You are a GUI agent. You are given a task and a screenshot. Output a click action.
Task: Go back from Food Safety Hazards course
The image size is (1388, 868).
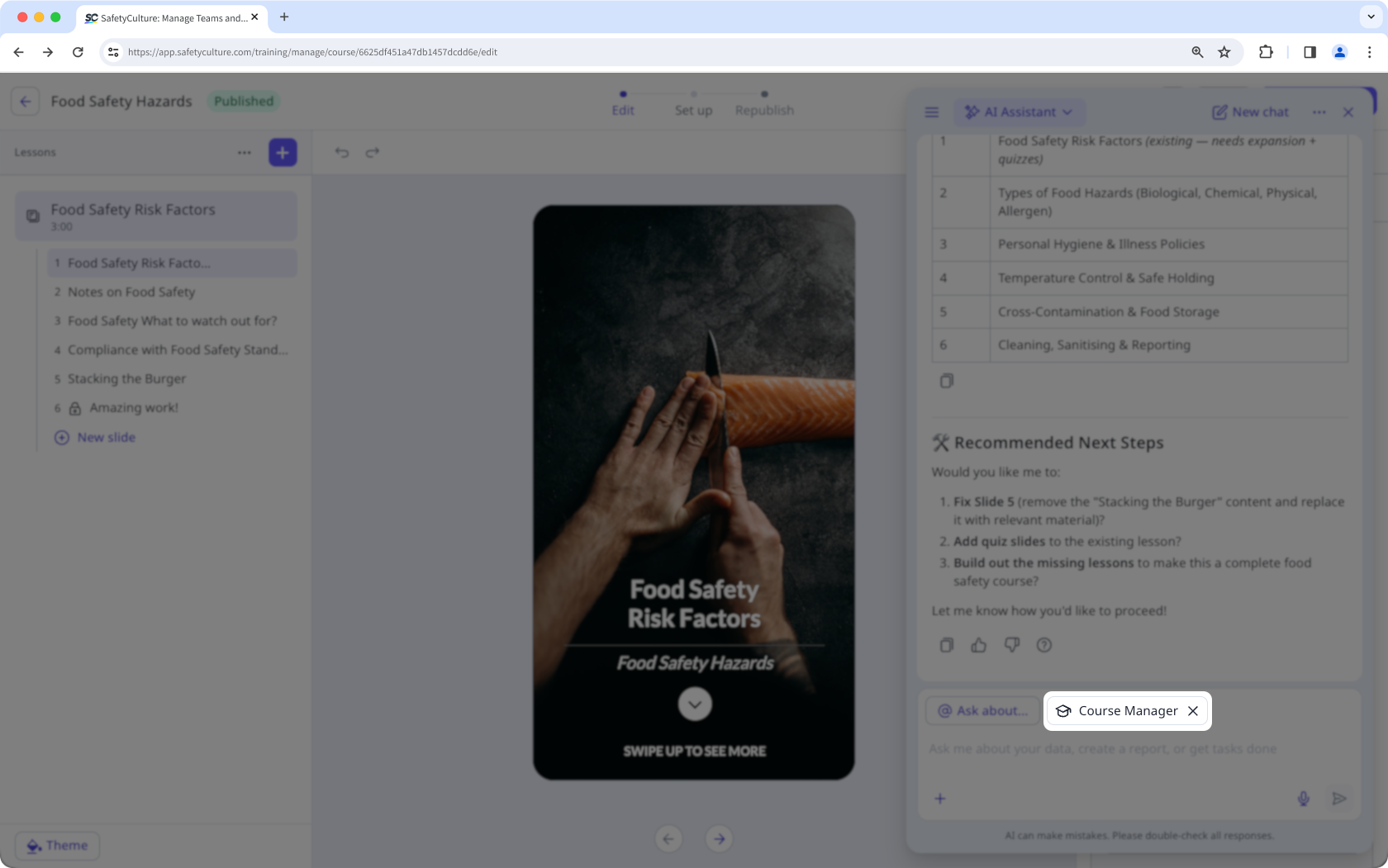coord(26,102)
